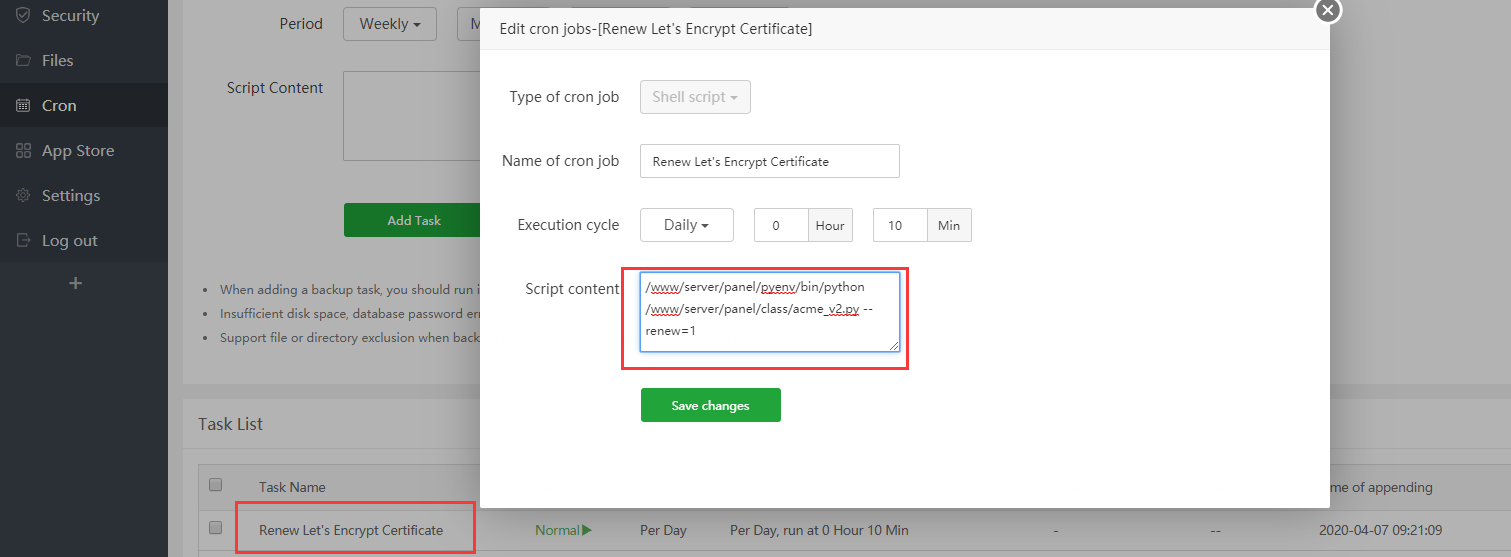Image resolution: width=1511 pixels, height=557 pixels.
Task: Click the Security shield icon in sidebar
Action: click(23, 16)
